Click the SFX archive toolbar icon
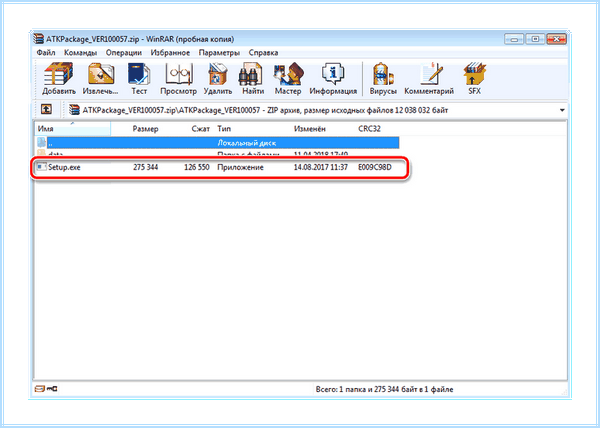Image resolution: width=600 pixels, height=428 pixels. tap(474, 79)
